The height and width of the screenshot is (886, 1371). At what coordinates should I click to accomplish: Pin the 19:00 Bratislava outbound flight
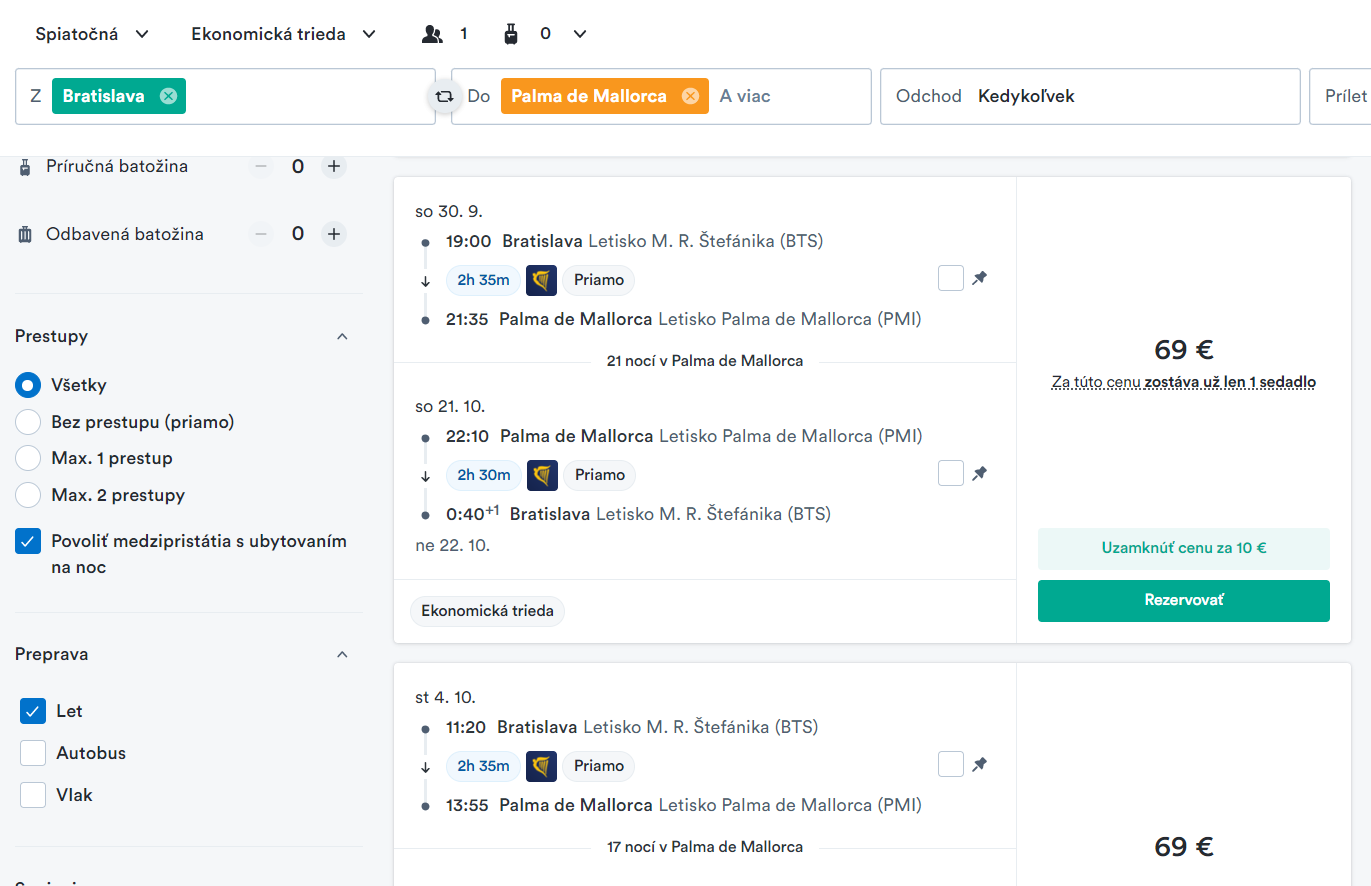coord(980,279)
